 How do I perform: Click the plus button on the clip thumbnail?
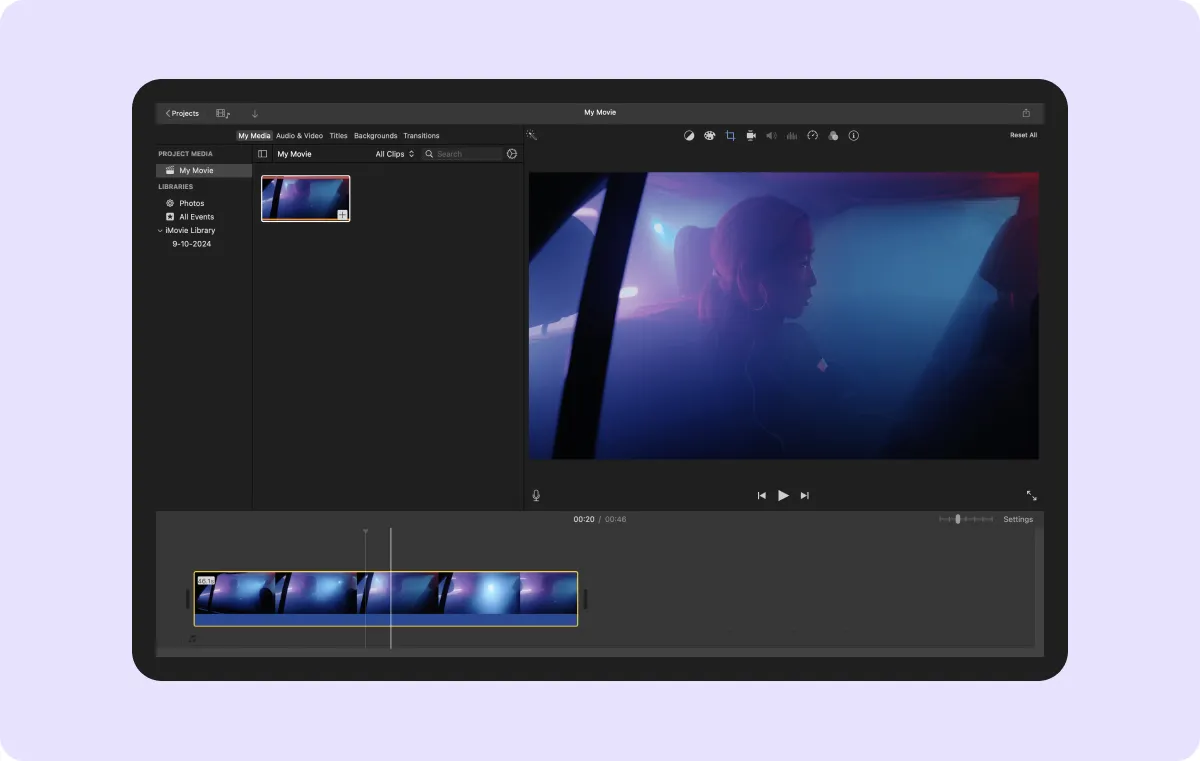pyautogui.click(x=342, y=215)
